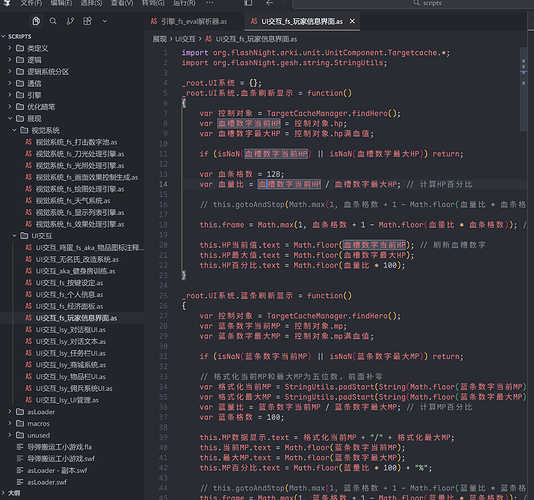Open additional views chevron dropdown
This screenshot has width=534, height=500.
(x=105, y=21)
